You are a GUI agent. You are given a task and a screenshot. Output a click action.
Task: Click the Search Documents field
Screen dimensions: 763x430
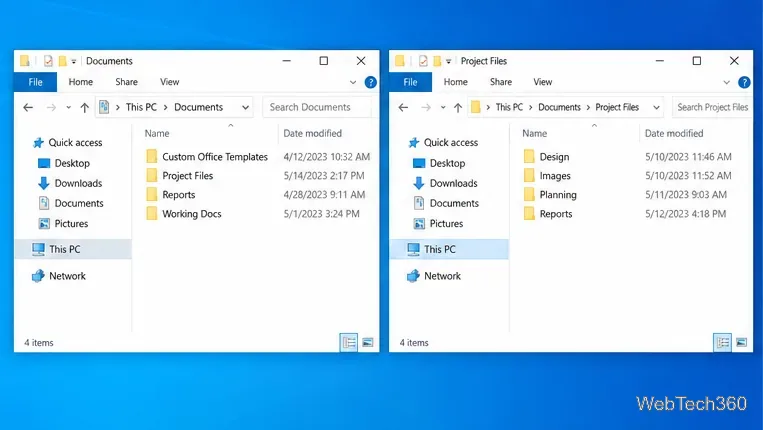[x=317, y=107]
